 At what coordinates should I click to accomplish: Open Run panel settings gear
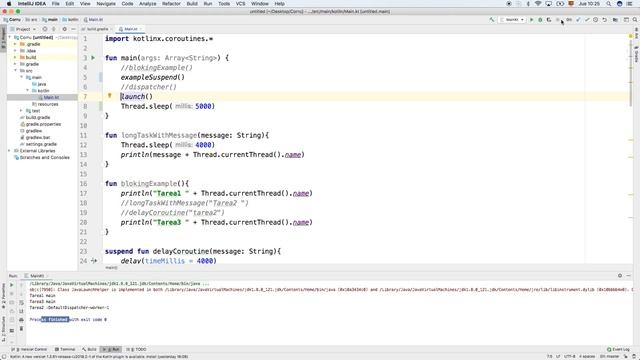[620, 276]
